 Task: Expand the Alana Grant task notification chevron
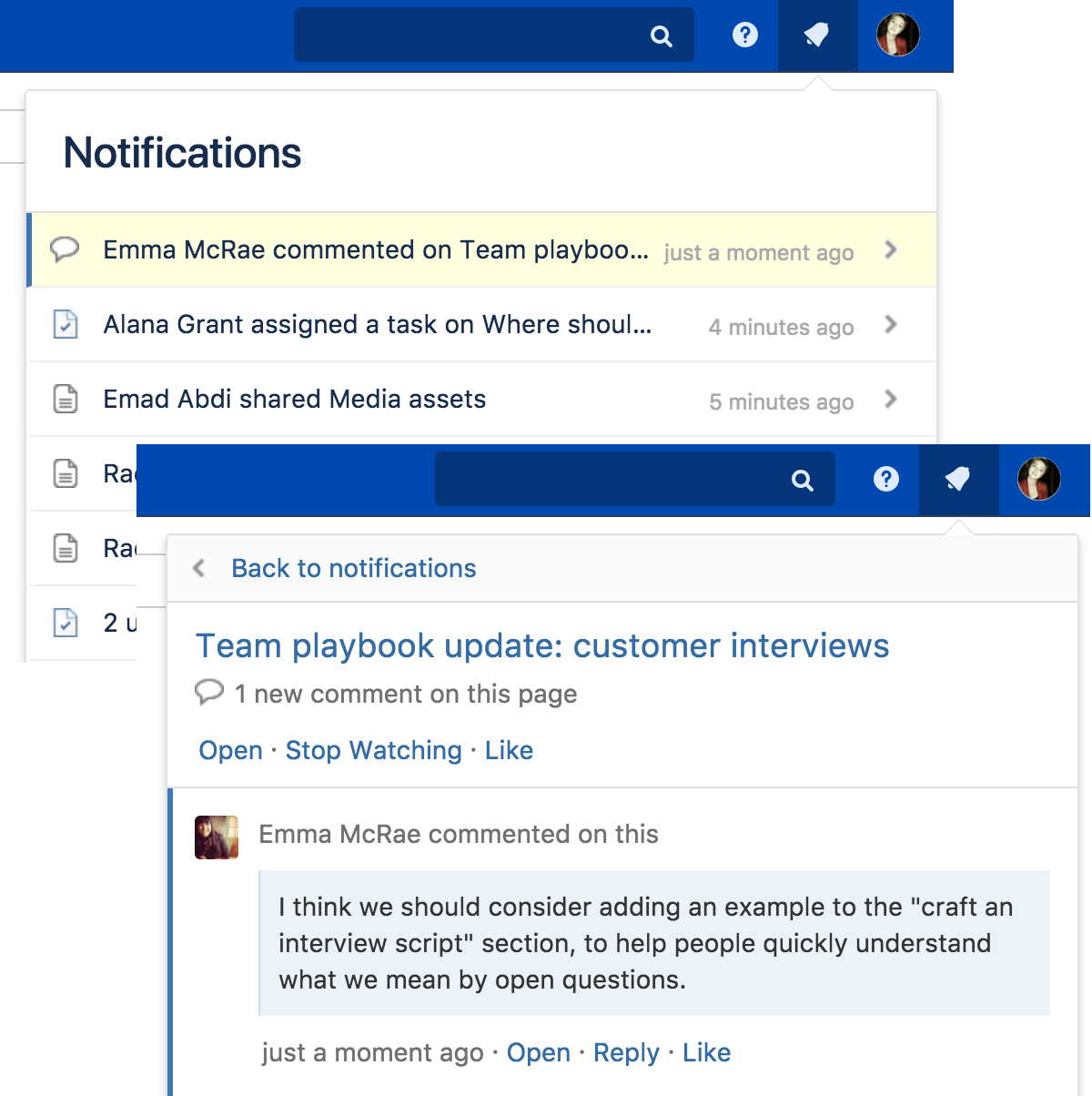[891, 325]
